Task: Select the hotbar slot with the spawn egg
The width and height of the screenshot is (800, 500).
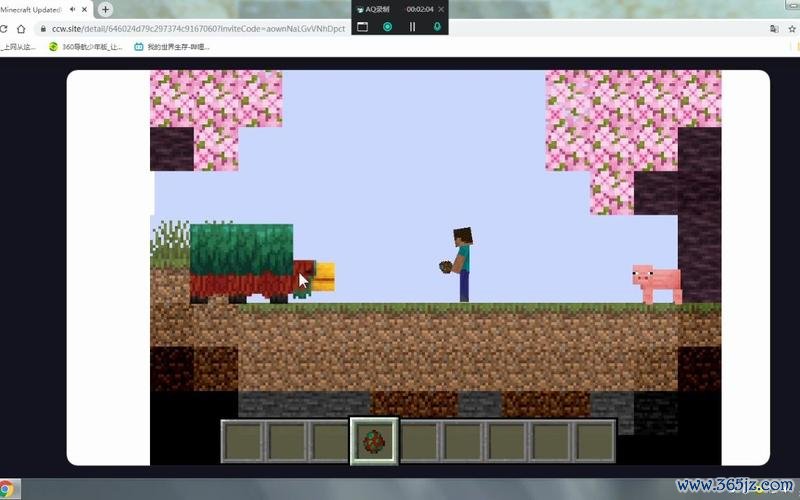Action: click(374, 441)
